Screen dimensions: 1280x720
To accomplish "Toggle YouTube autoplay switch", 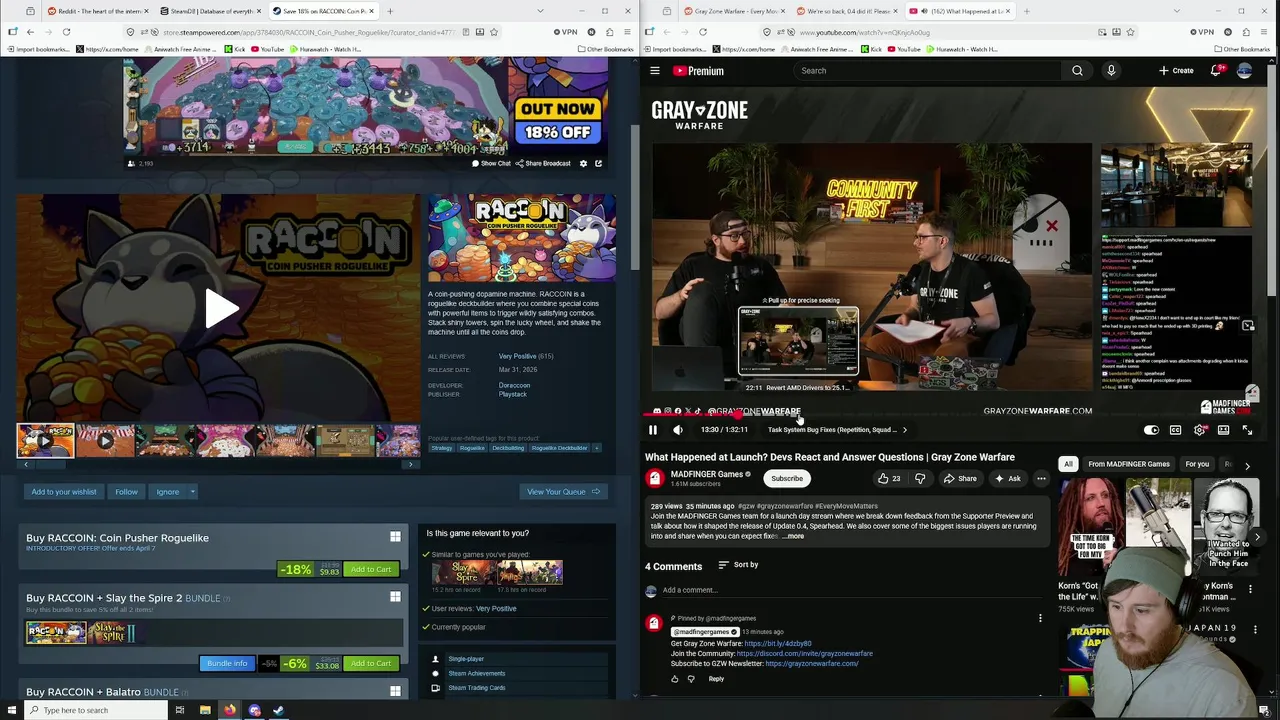I will coord(1151,430).
